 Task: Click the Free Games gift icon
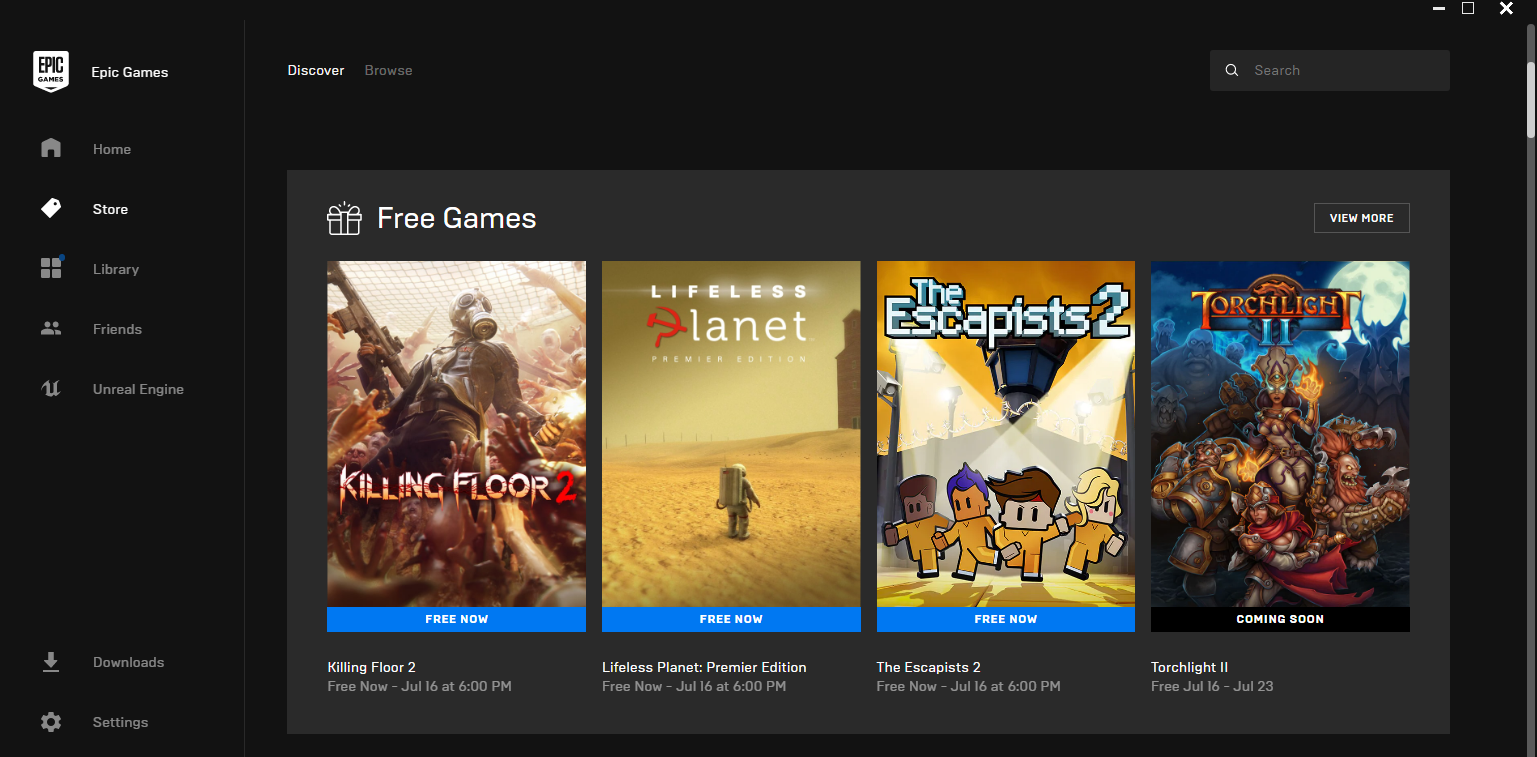tap(344, 218)
